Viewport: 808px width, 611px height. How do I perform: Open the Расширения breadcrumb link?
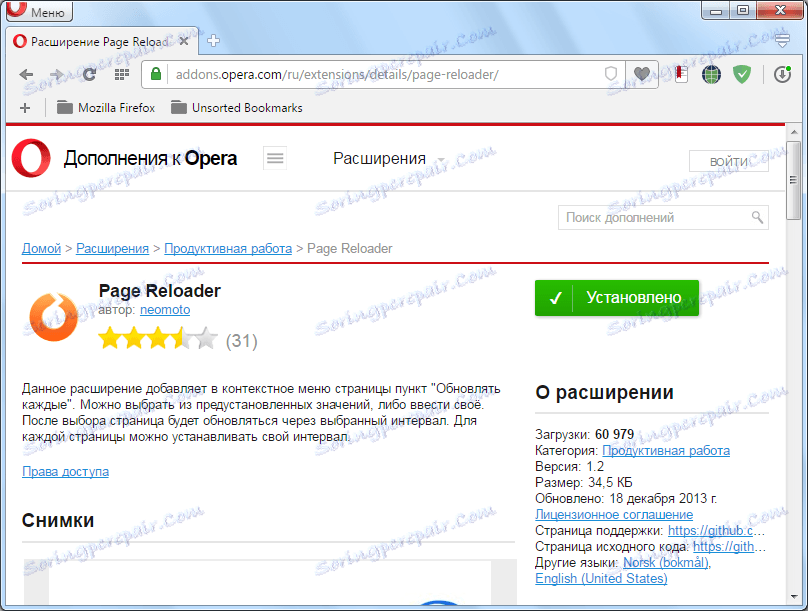point(112,248)
